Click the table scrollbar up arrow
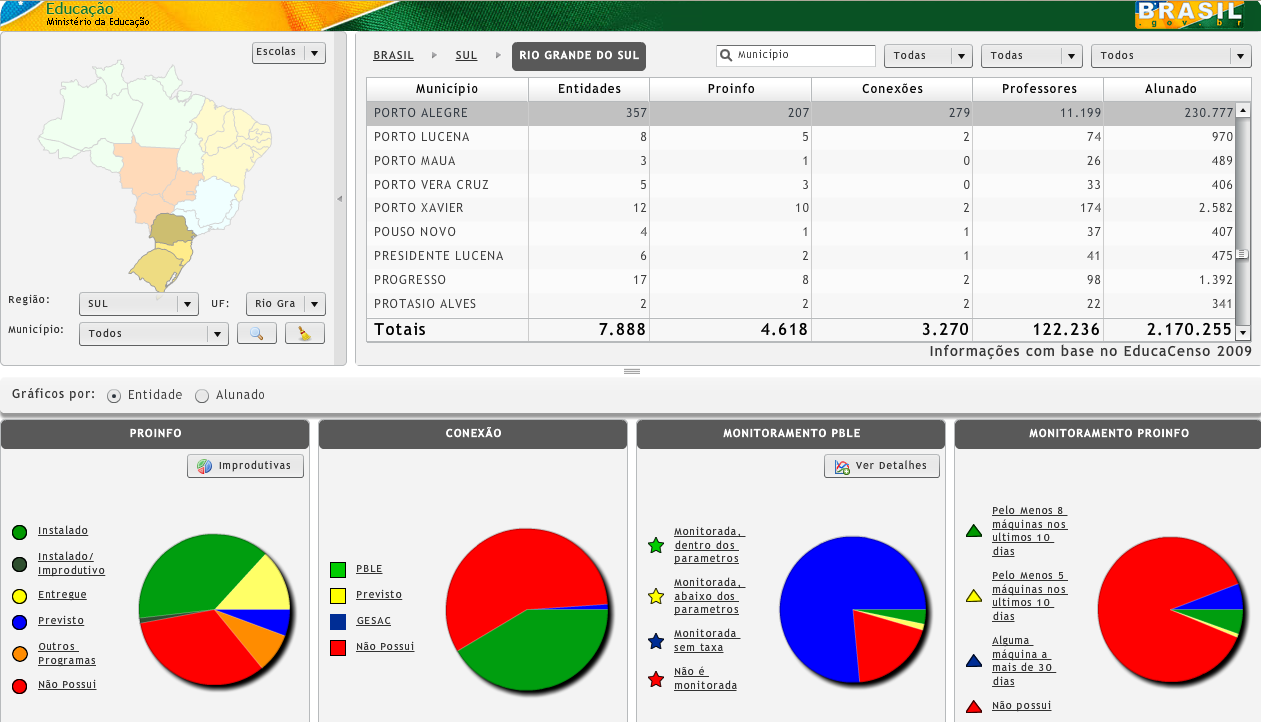This screenshot has height=722, width=1261. [x=1243, y=111]
